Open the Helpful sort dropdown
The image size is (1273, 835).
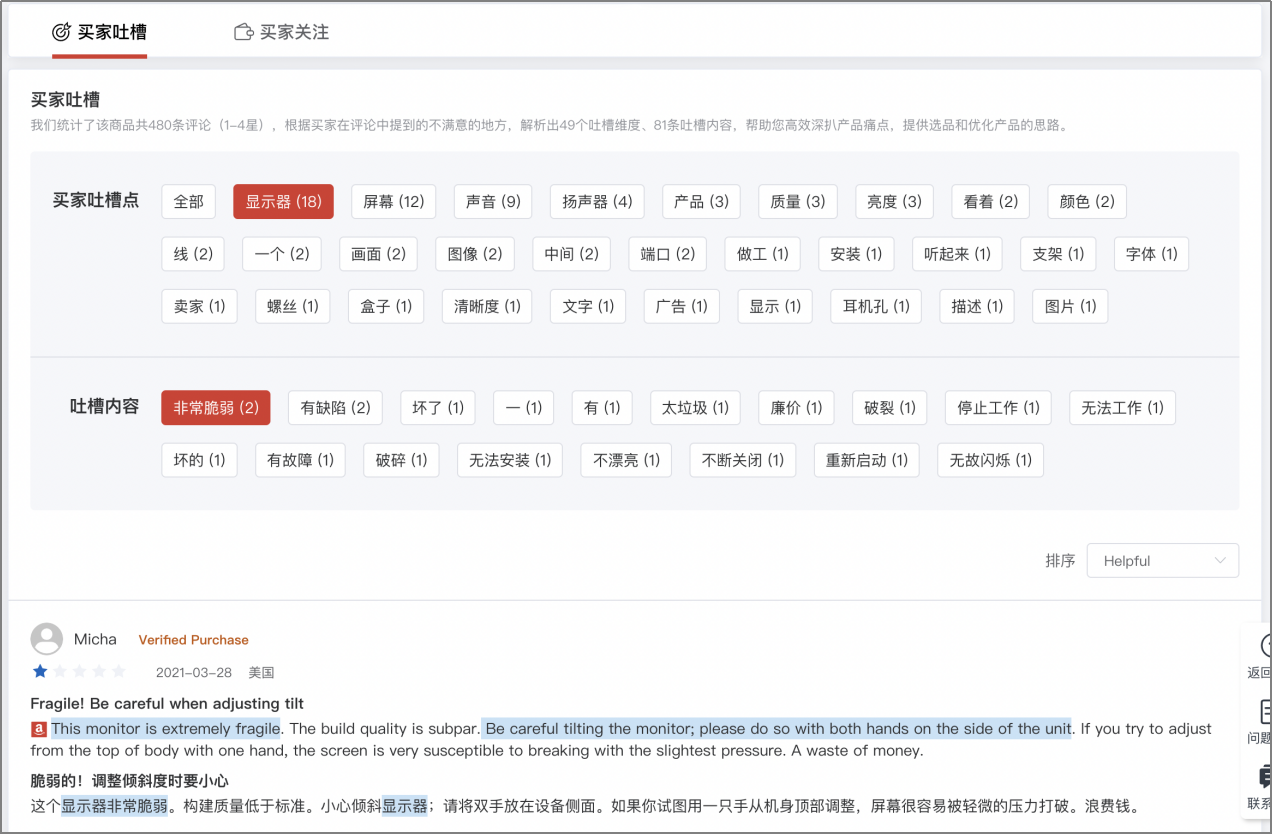tap(1162, 560)
